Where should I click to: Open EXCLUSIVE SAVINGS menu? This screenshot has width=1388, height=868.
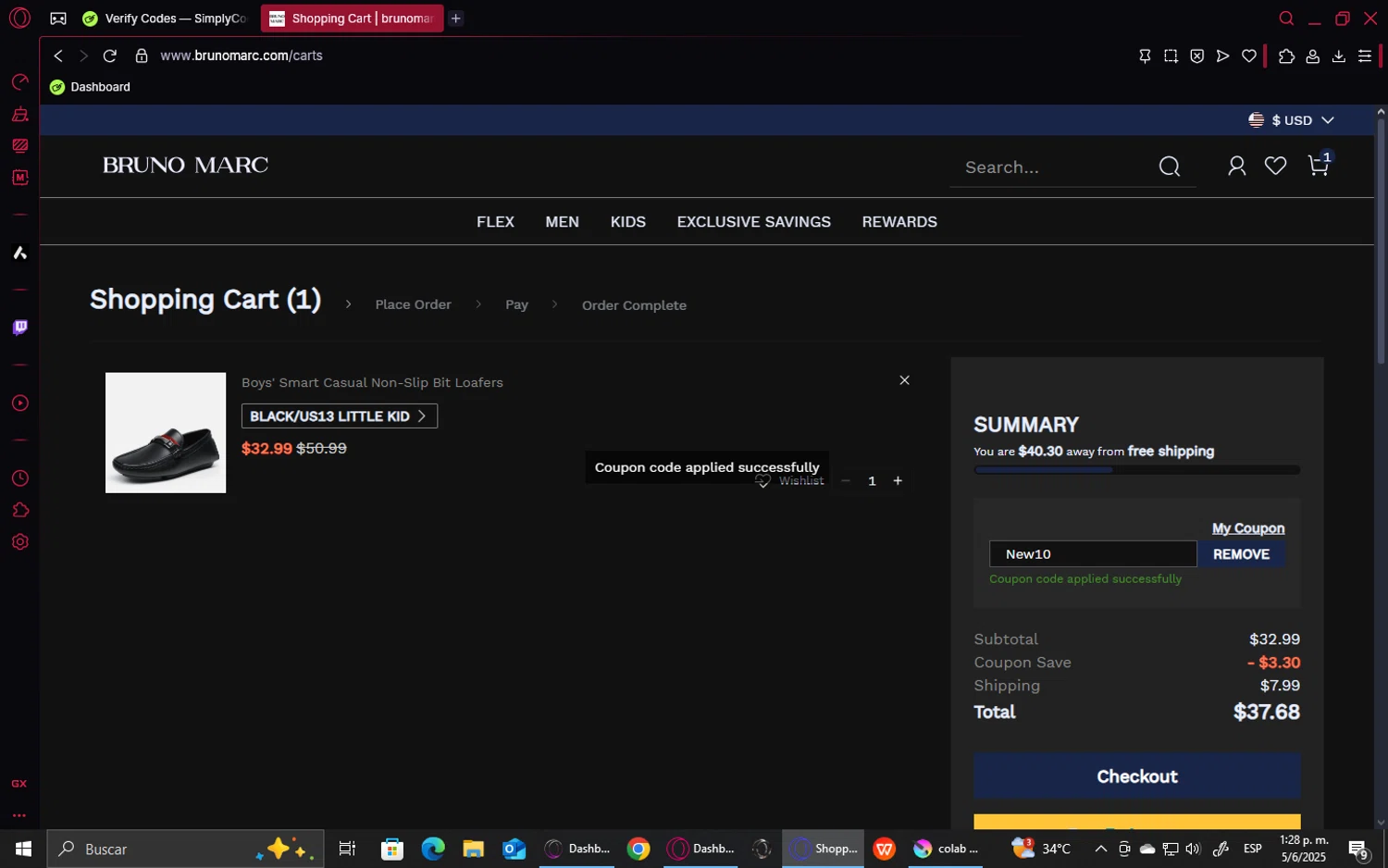pos(754,222)
